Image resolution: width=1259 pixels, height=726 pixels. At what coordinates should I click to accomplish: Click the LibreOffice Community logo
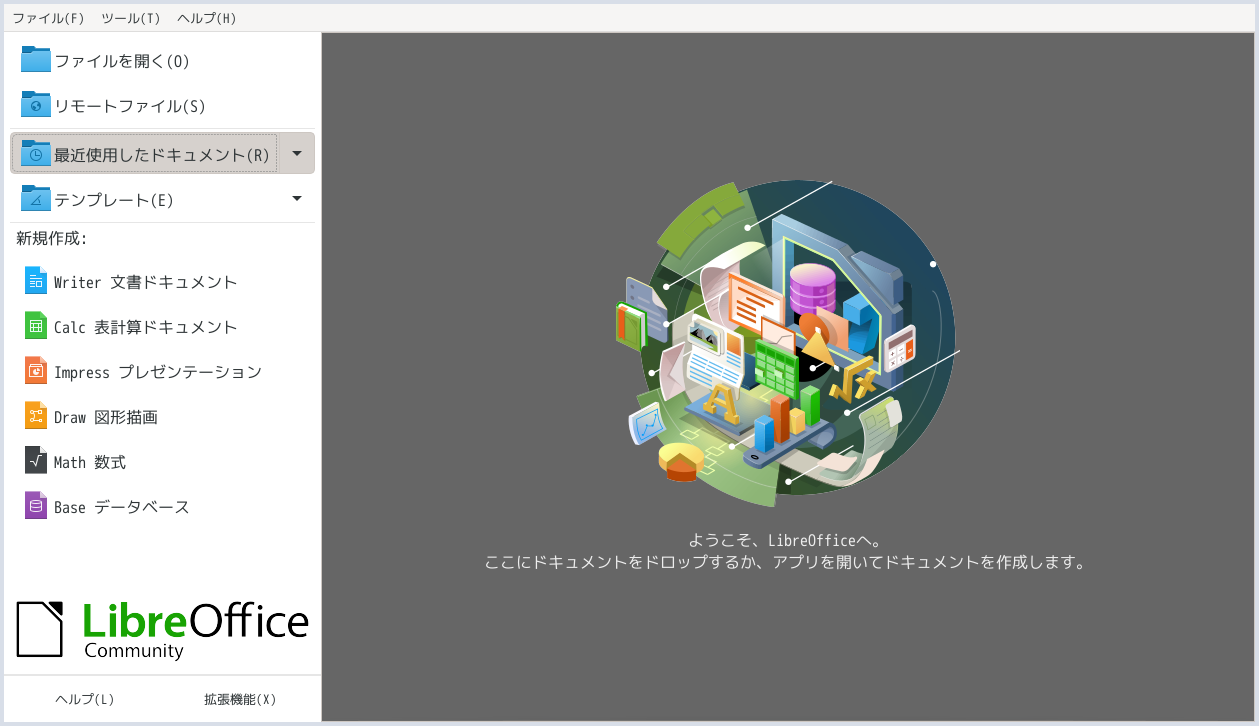coord(162,630)
